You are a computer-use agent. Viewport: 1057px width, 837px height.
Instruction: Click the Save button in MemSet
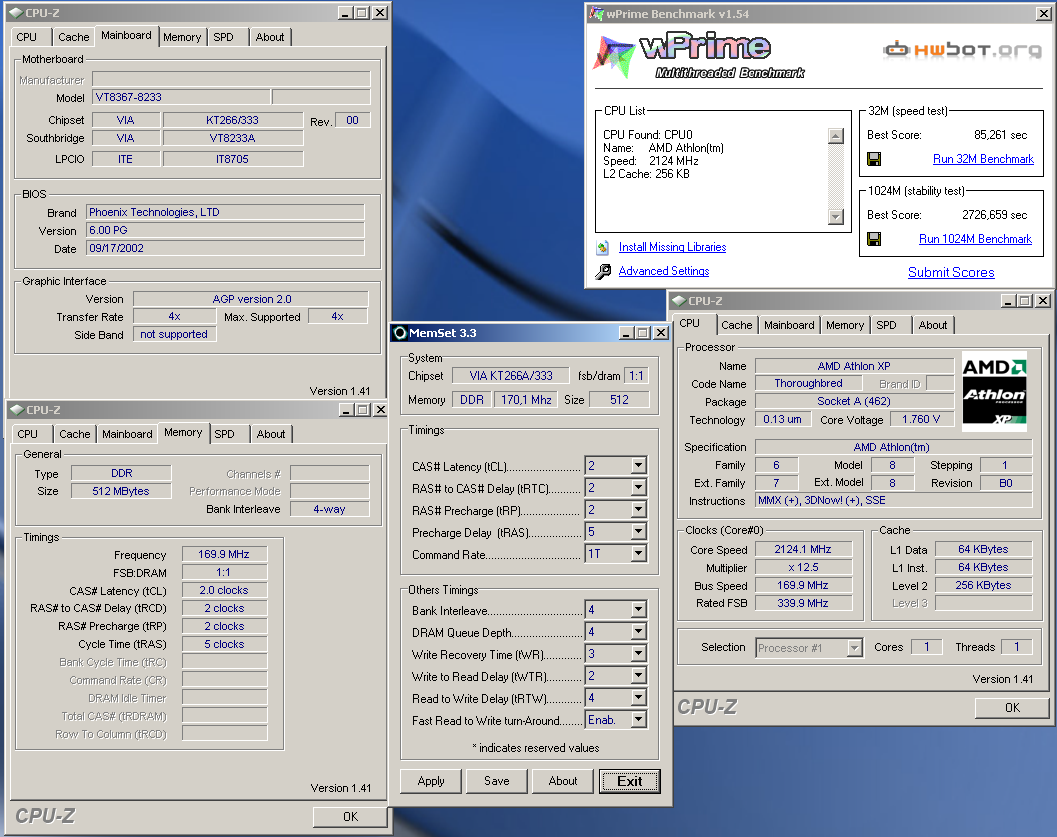[496, 781]
